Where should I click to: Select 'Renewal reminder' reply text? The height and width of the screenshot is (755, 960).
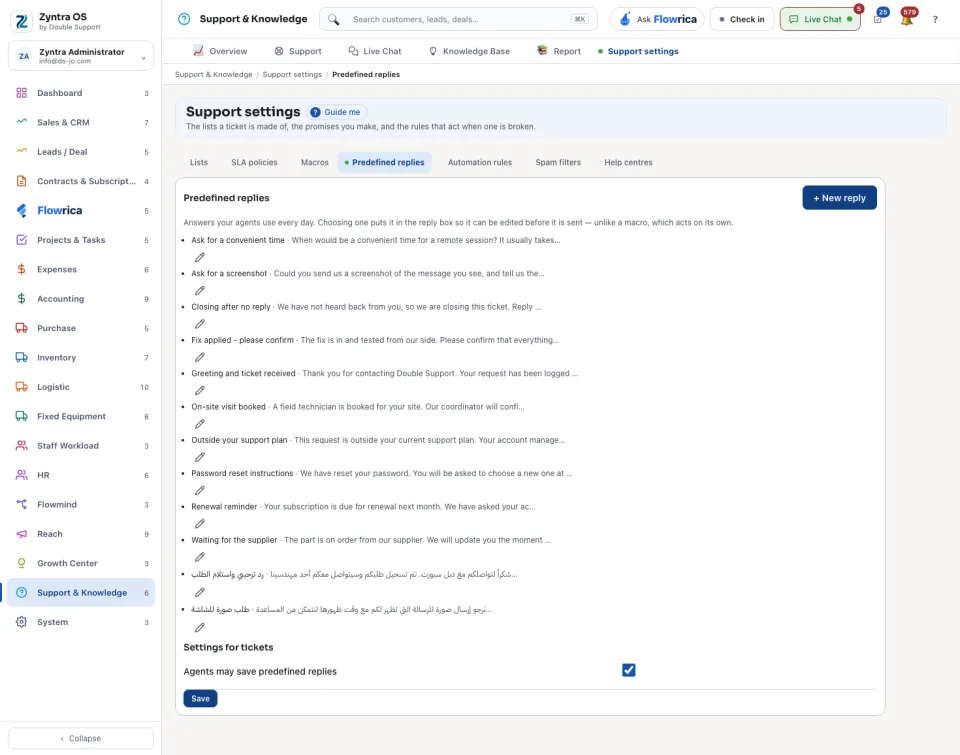click(x=224, y=506)
